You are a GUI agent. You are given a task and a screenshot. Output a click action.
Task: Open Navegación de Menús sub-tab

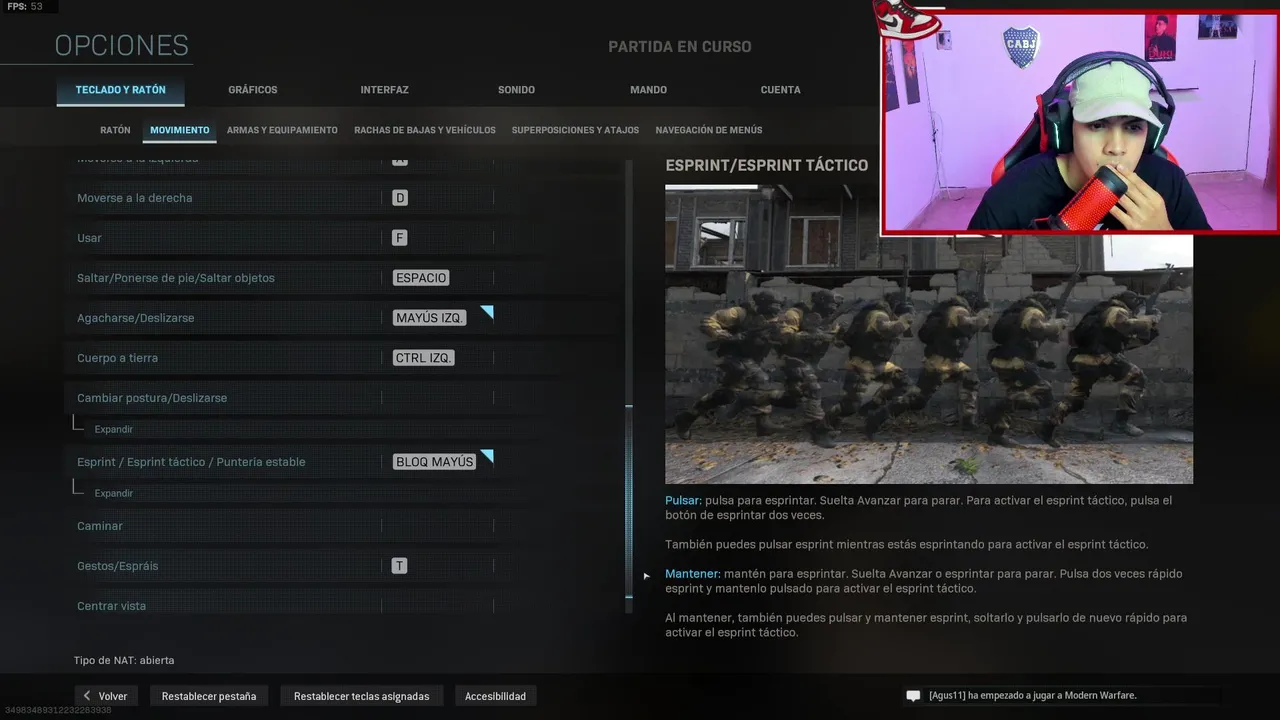coord(709,130)
